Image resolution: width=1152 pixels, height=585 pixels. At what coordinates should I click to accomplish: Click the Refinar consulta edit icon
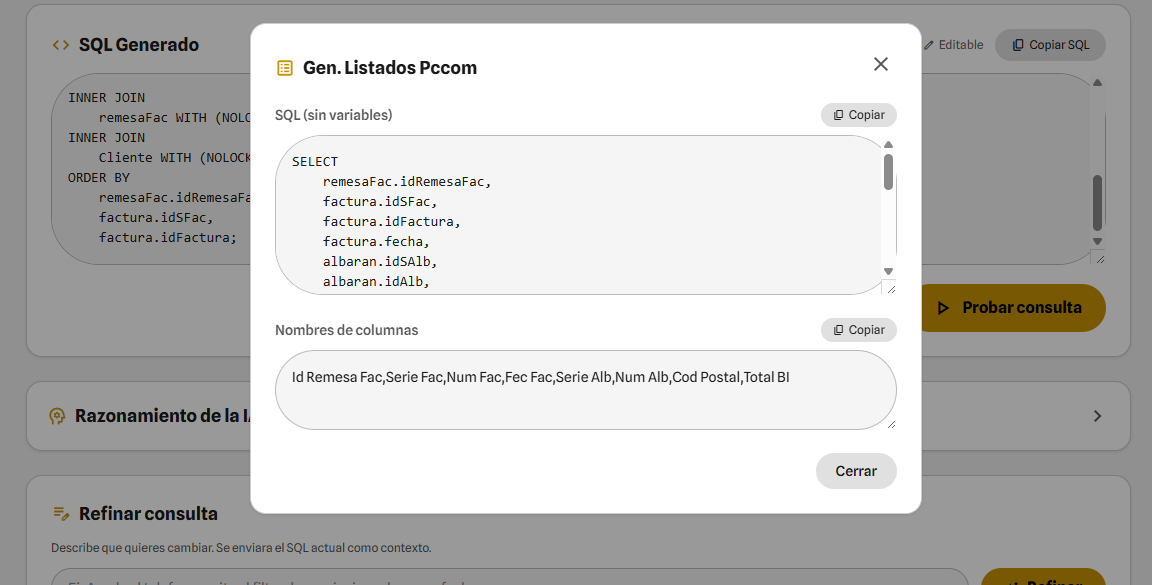click(x=61, y=513)
